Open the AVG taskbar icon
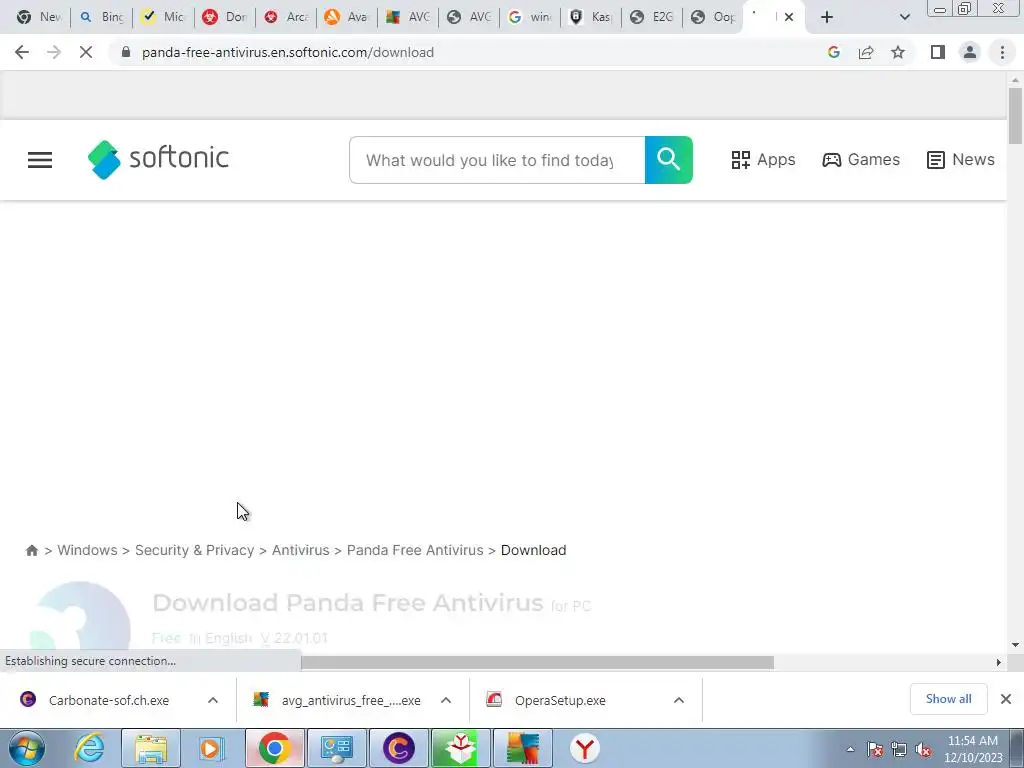 click(522, 748)
